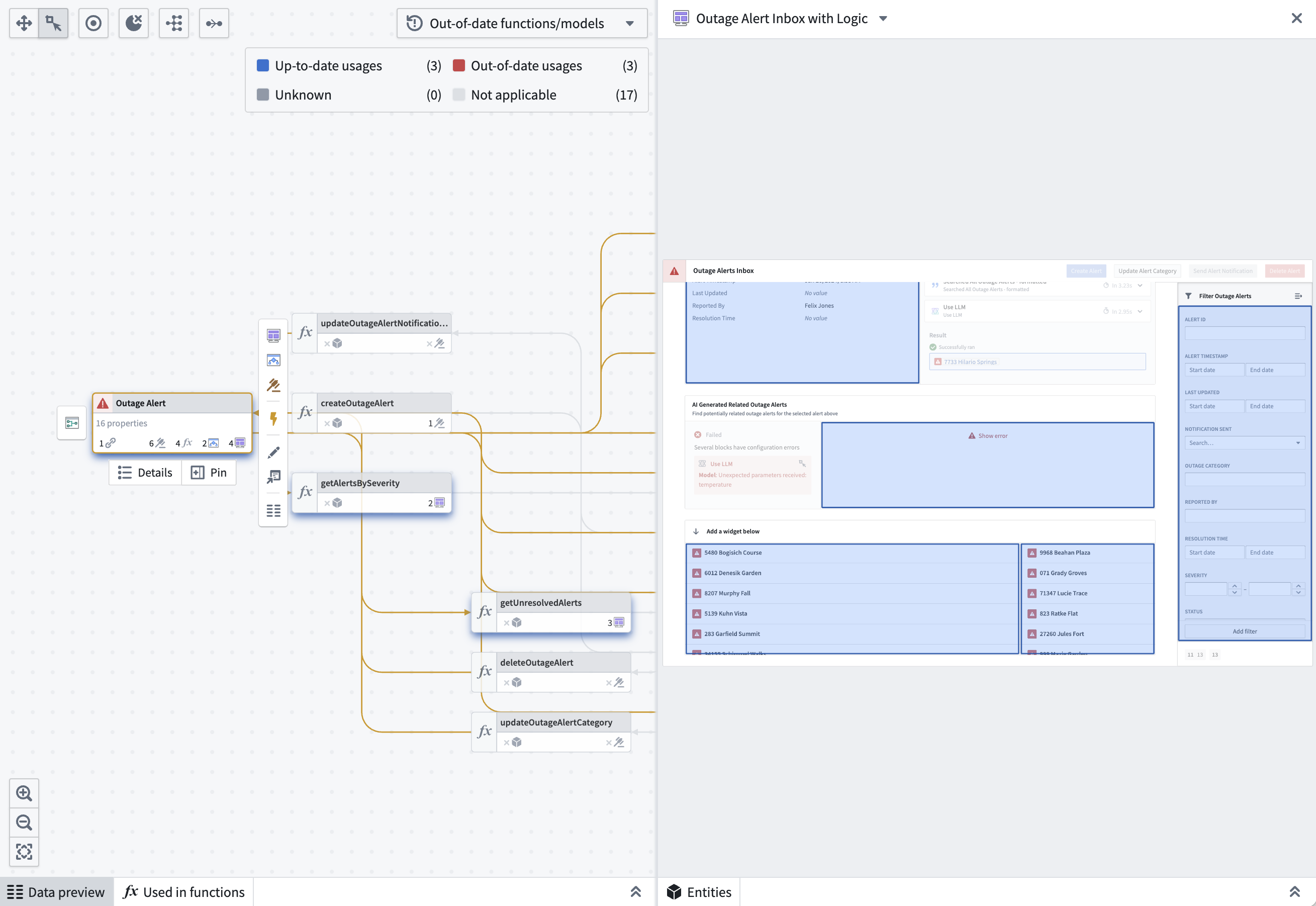Open Details for Outage Alert
Image resolution: width=1316 pixels, height=906 pixels.
(145, 472)
